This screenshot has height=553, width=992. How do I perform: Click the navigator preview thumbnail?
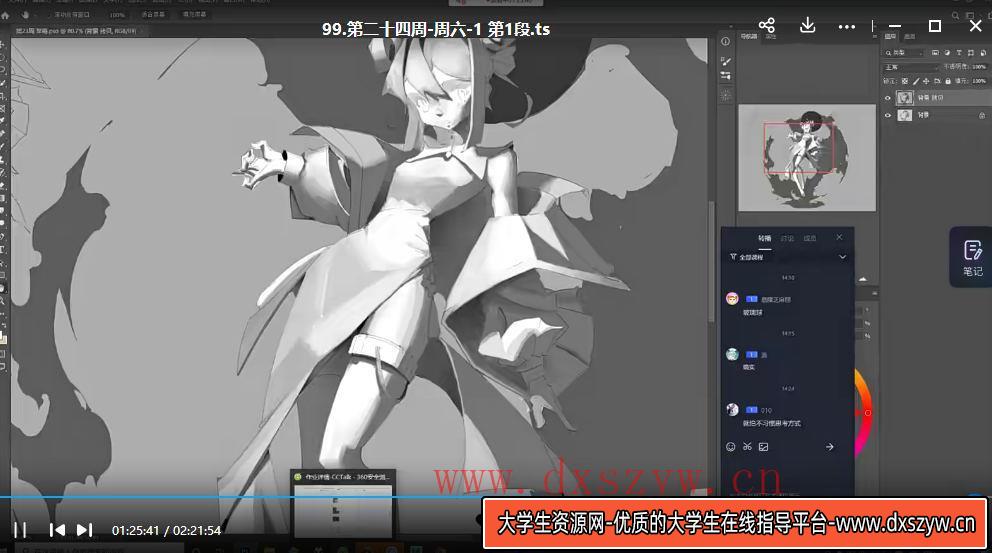807,158
